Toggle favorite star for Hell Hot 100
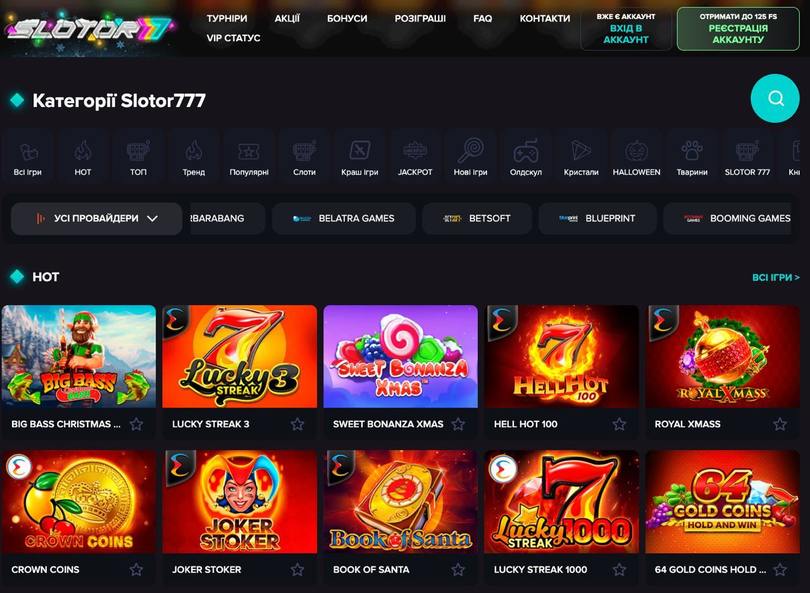The width and height of the screenshot is (810, 593). pos(619,424)
